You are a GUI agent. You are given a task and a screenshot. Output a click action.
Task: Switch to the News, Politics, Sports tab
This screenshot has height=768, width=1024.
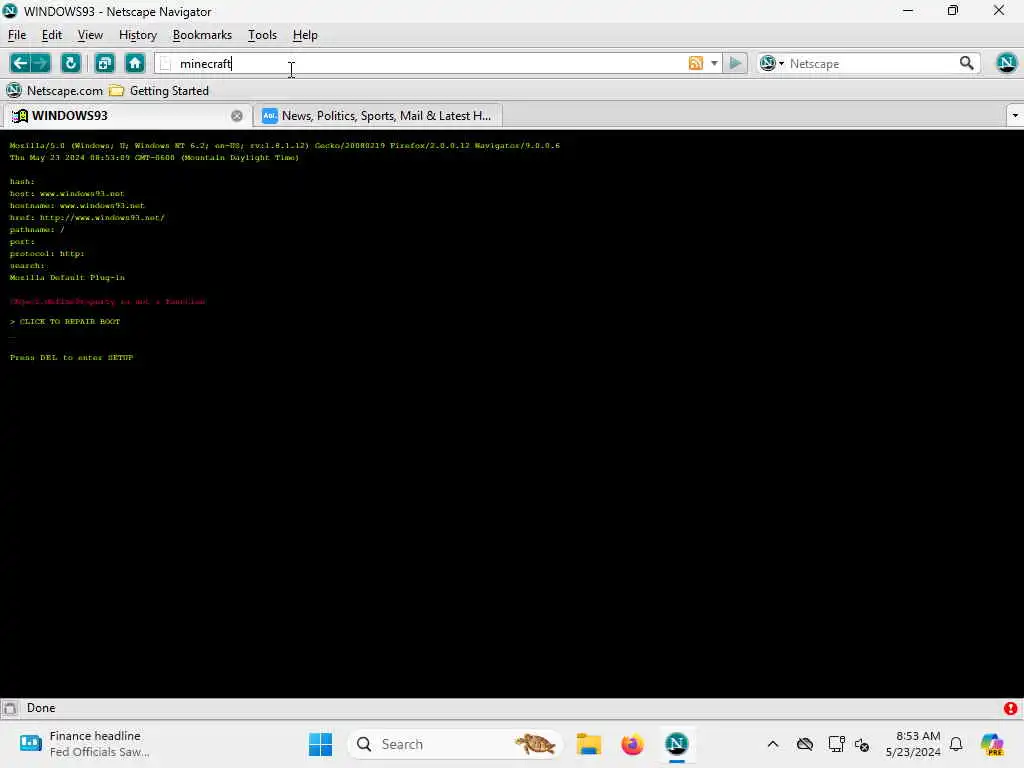(x=377, y=116)
